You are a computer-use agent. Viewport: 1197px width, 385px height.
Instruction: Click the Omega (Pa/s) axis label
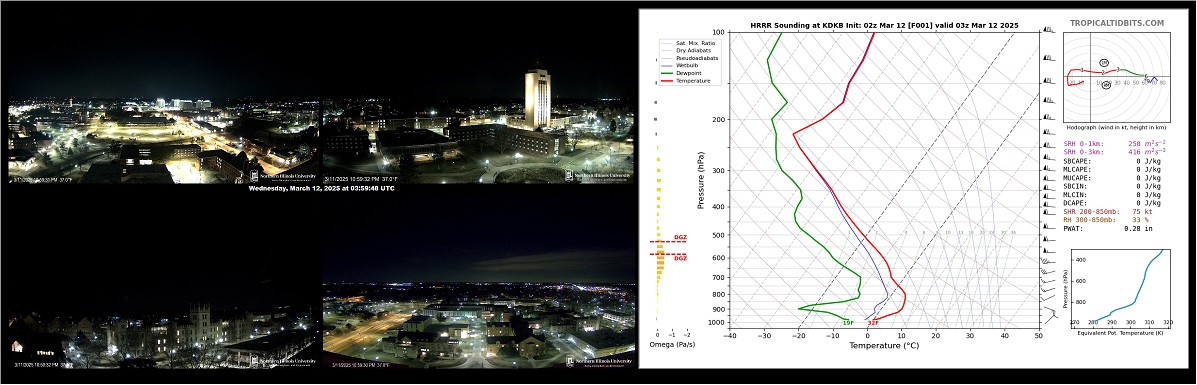coord(673,345)
